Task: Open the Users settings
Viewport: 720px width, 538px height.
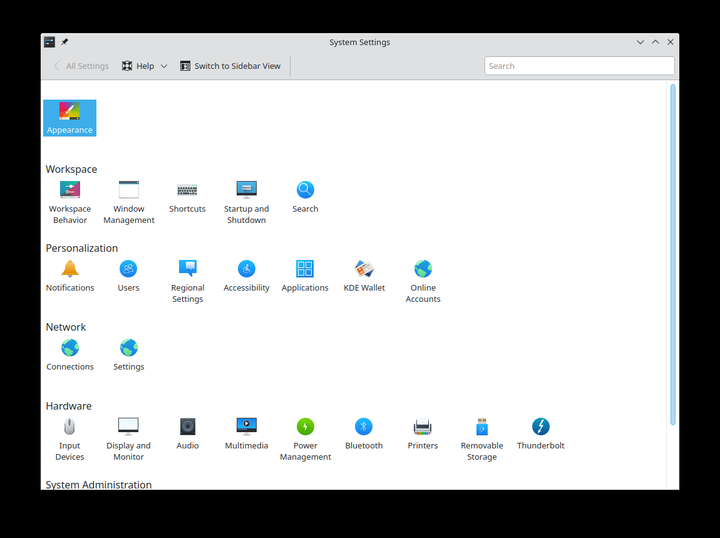Action: (129, 276)
